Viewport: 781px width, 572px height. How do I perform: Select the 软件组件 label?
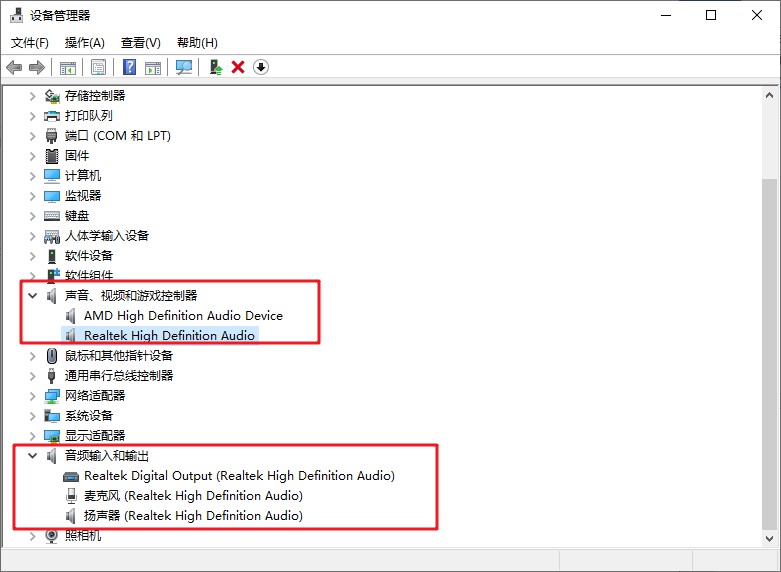point(89,276)
